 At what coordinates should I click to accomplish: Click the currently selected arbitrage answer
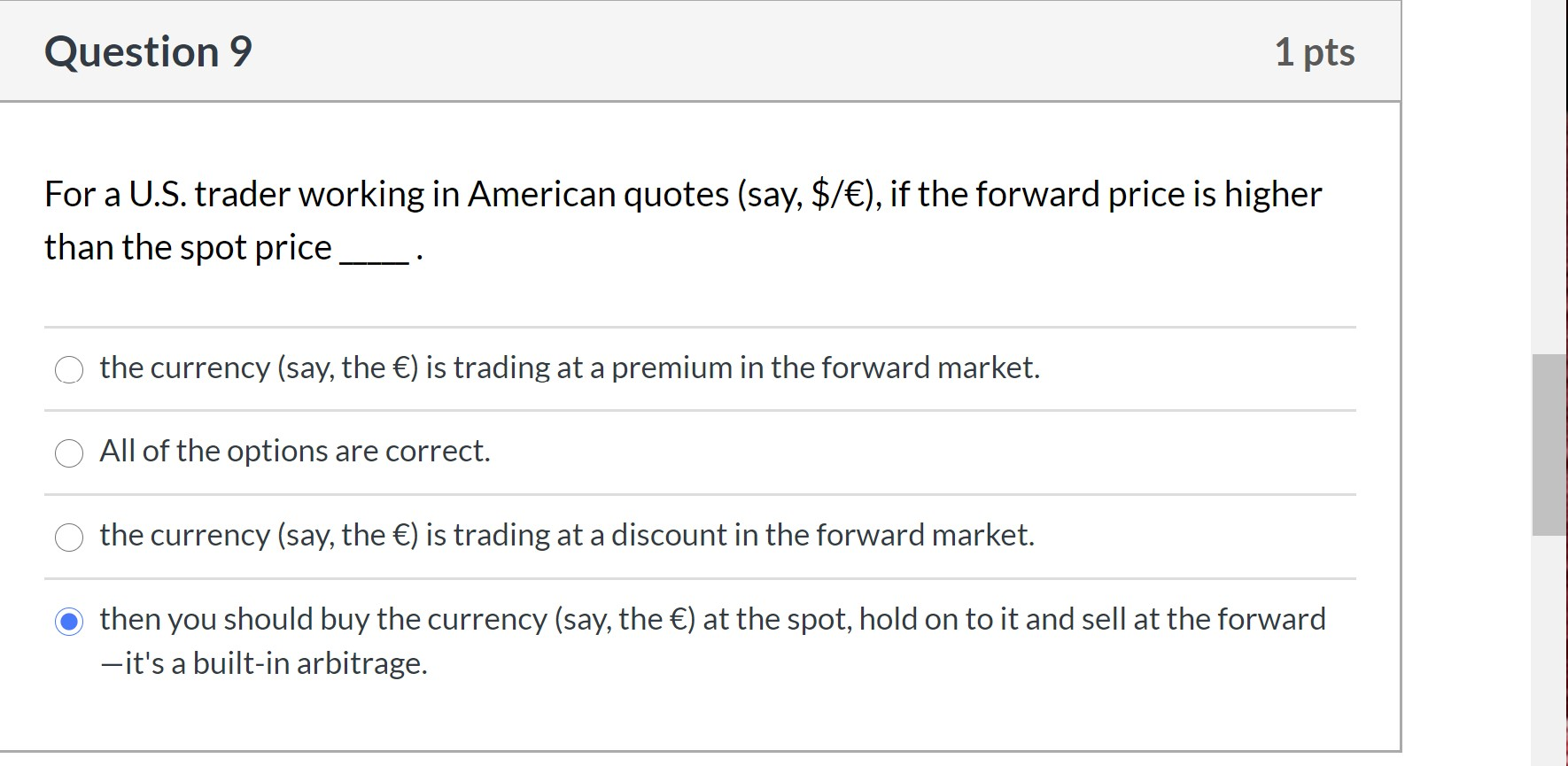(x=69, y=620)
